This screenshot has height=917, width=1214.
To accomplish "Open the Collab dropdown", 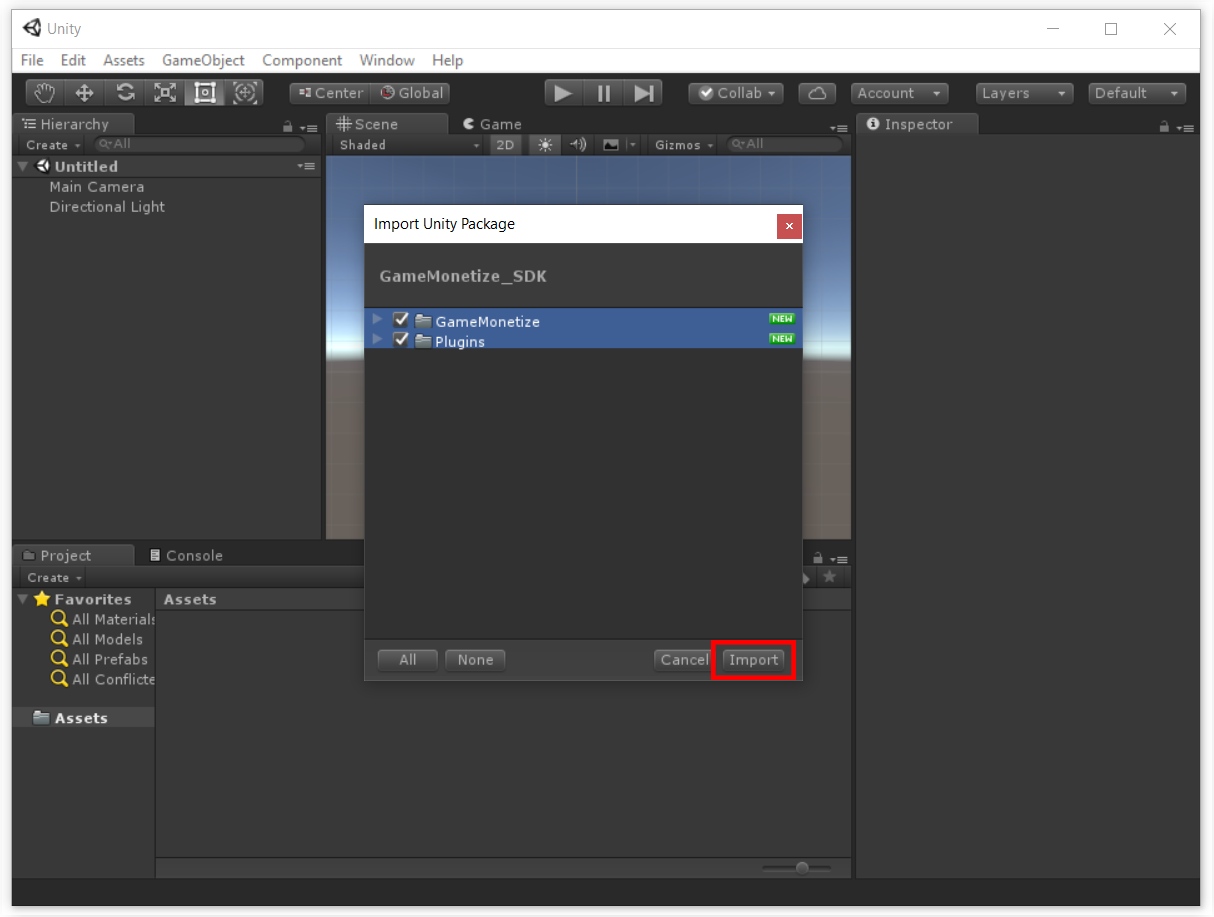I will click(x=736, y=93).
